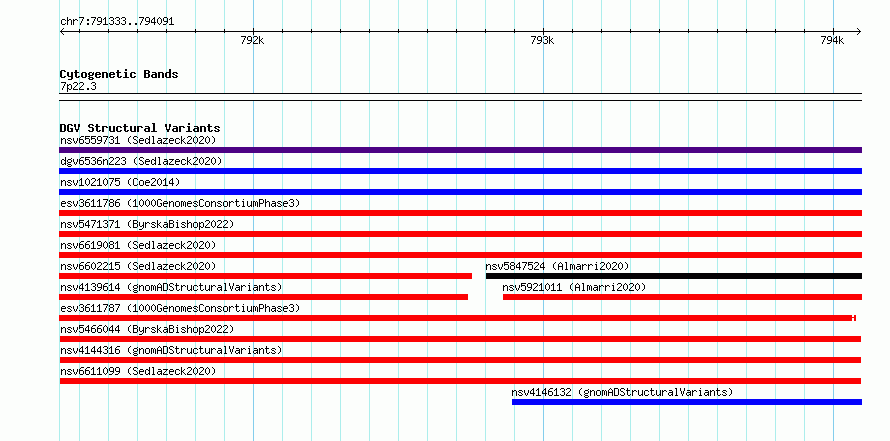Screen dimensions: 890x441
Task: Select the blue nsv4146132 variant bar
Action: (687, 402)
